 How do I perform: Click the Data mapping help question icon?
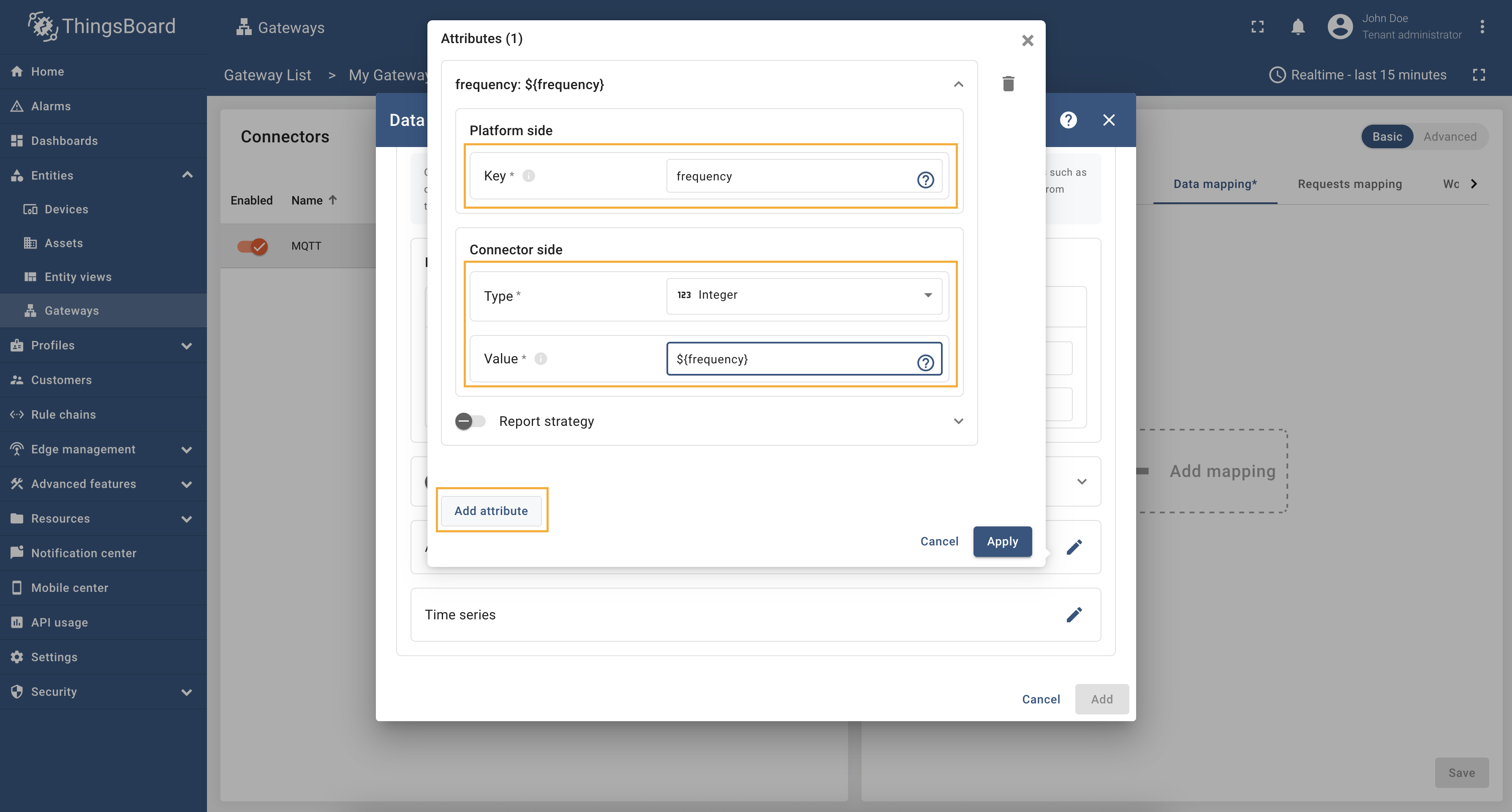(1068, 120)
